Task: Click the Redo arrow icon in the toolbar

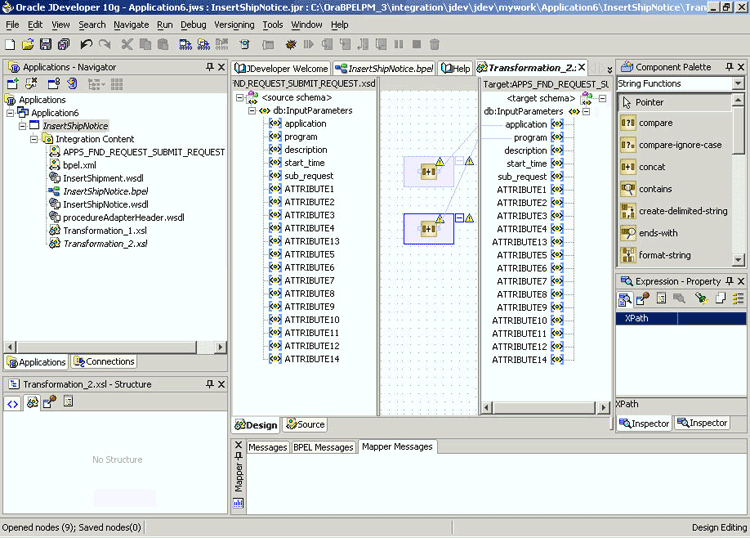Action: pyautogui.click(x=104, y=44)
